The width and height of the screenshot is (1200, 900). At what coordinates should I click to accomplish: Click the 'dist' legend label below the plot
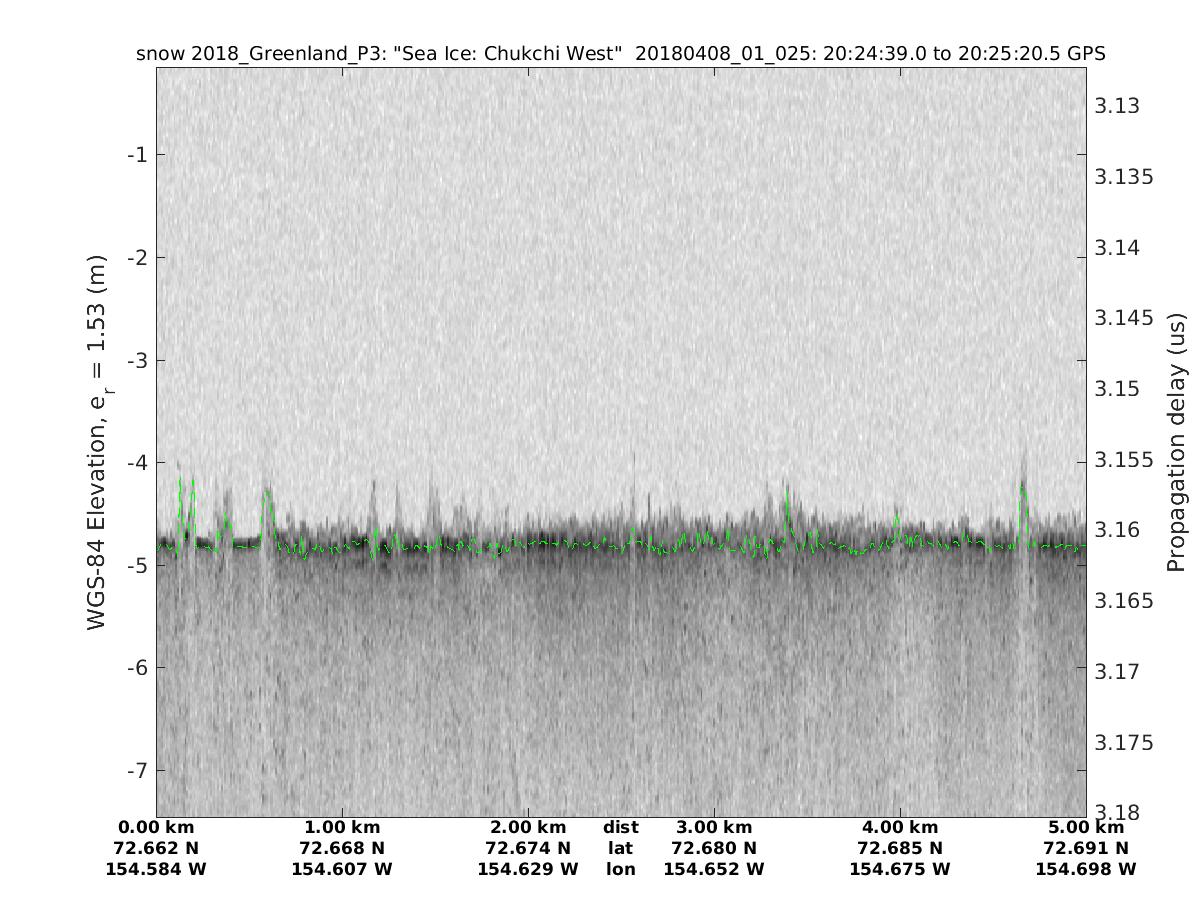[x=620, y=827]
